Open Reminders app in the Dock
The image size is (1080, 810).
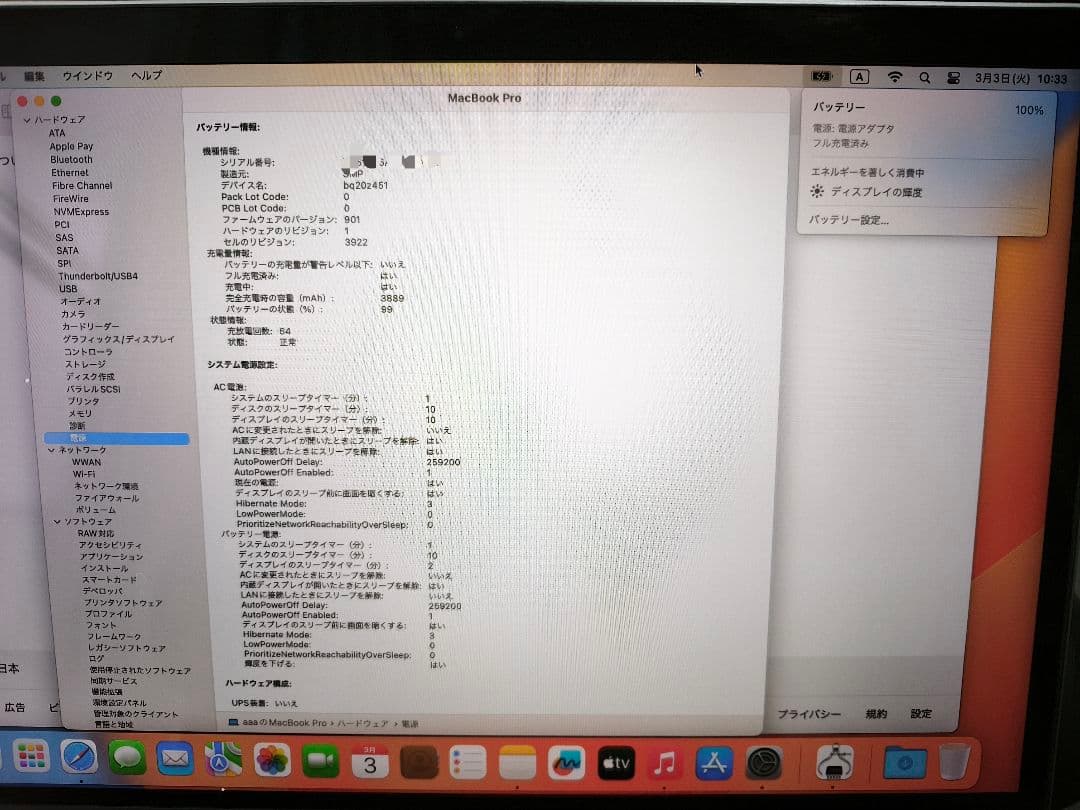click(x=468, y=763)
